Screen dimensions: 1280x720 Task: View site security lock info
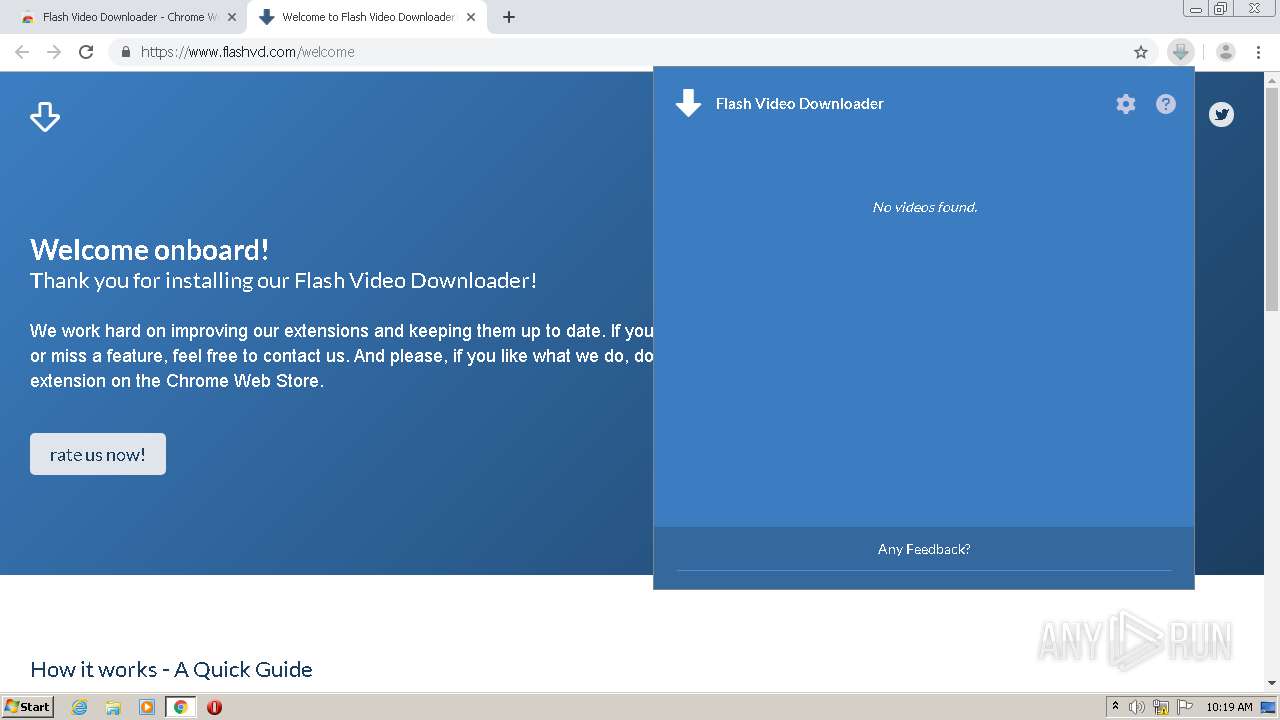click(125, 52)
